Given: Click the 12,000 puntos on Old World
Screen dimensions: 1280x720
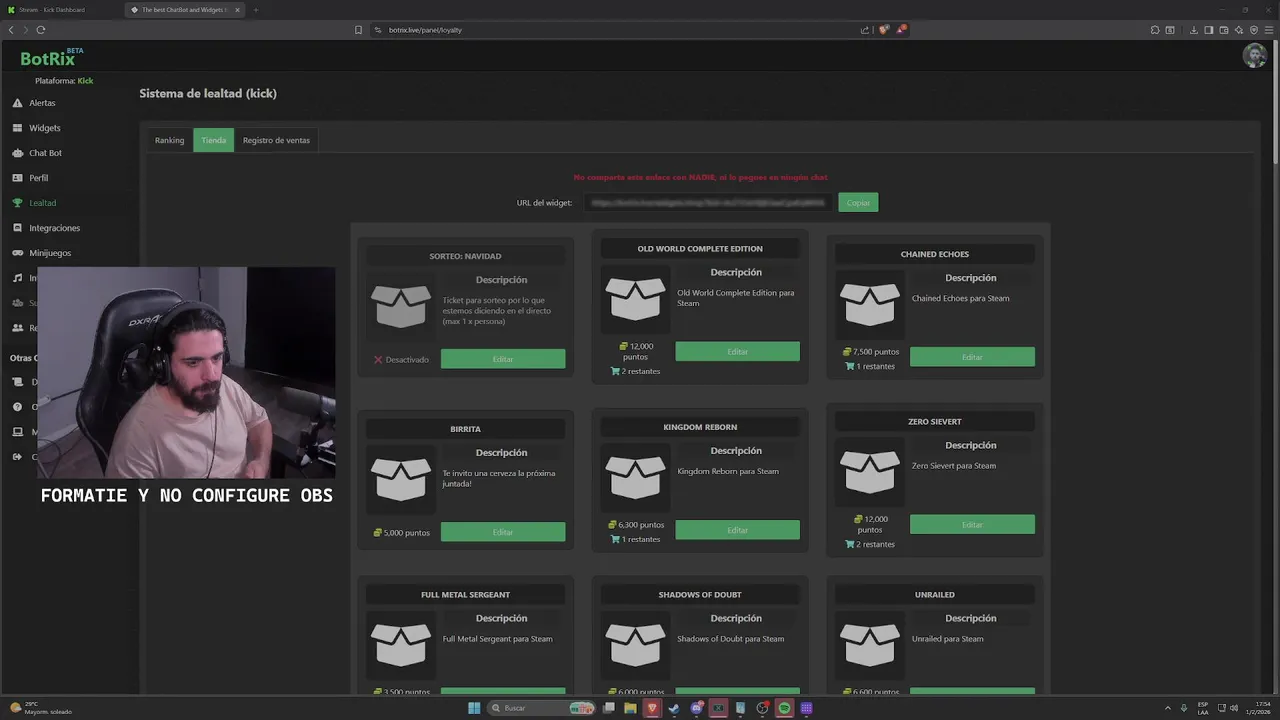Looking at the screenshot, I should point(636,351).
